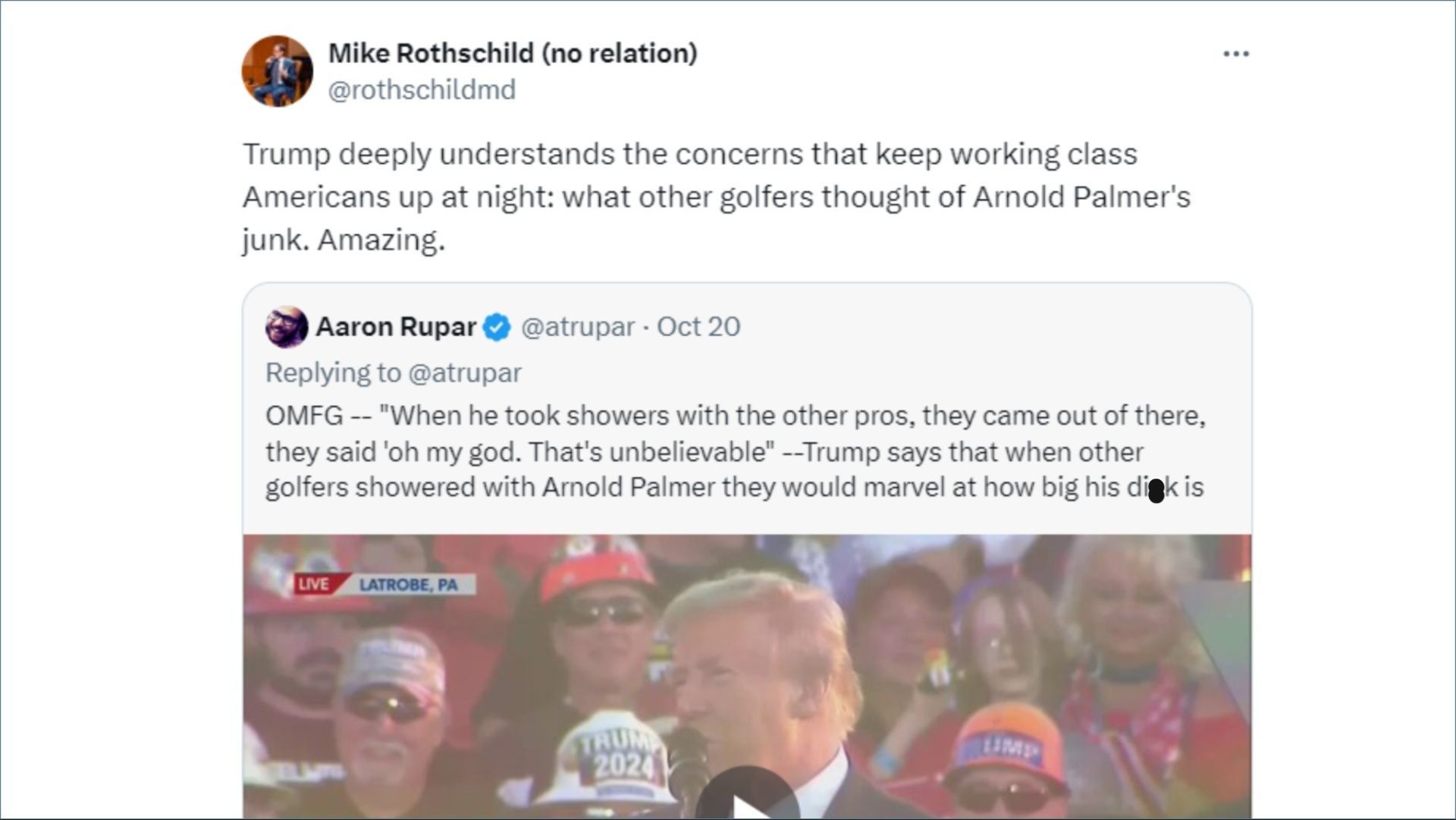Click the main tweet text about Arnold Palmer
Viewport: 1456px width, 820px height.
point(716,196)
